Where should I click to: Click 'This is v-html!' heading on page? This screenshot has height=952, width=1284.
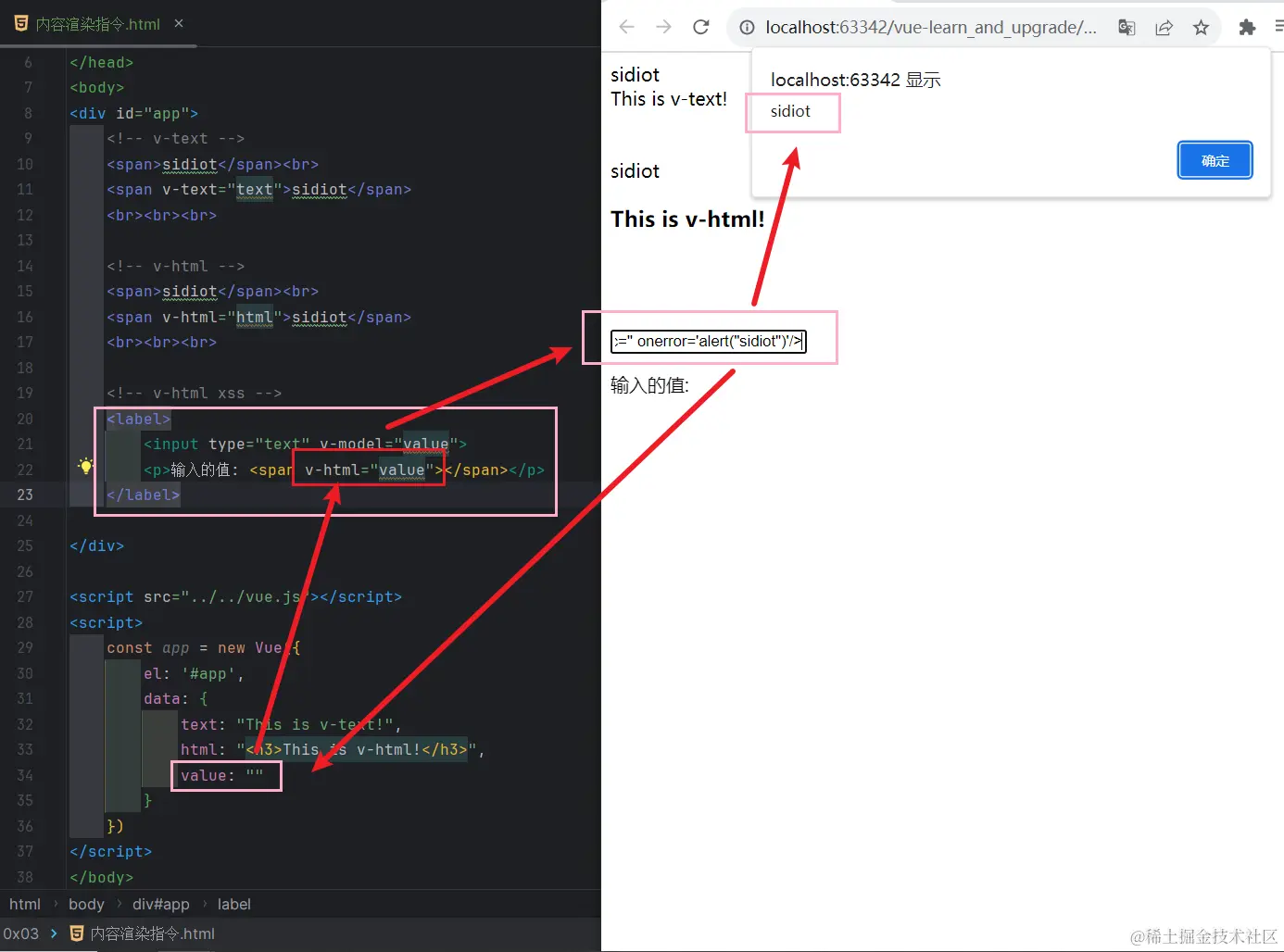687,219
